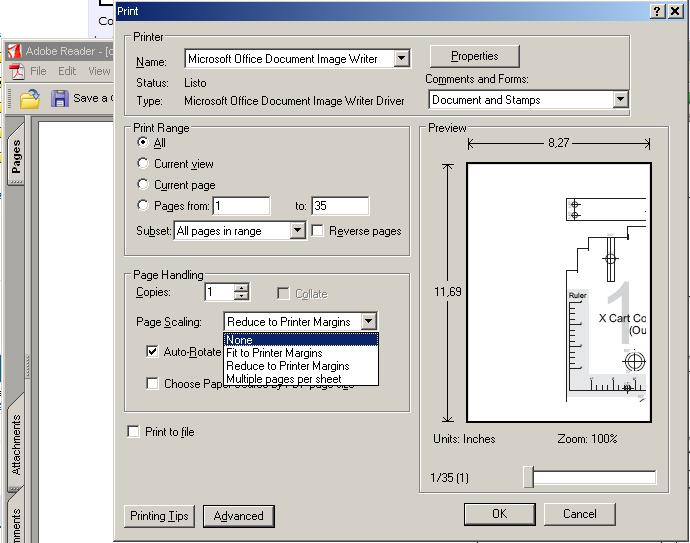Screen dimensions: 690x543
Task: Click the Open folder icon in Adobe Reader toolbar
Action: click(30, 98)
